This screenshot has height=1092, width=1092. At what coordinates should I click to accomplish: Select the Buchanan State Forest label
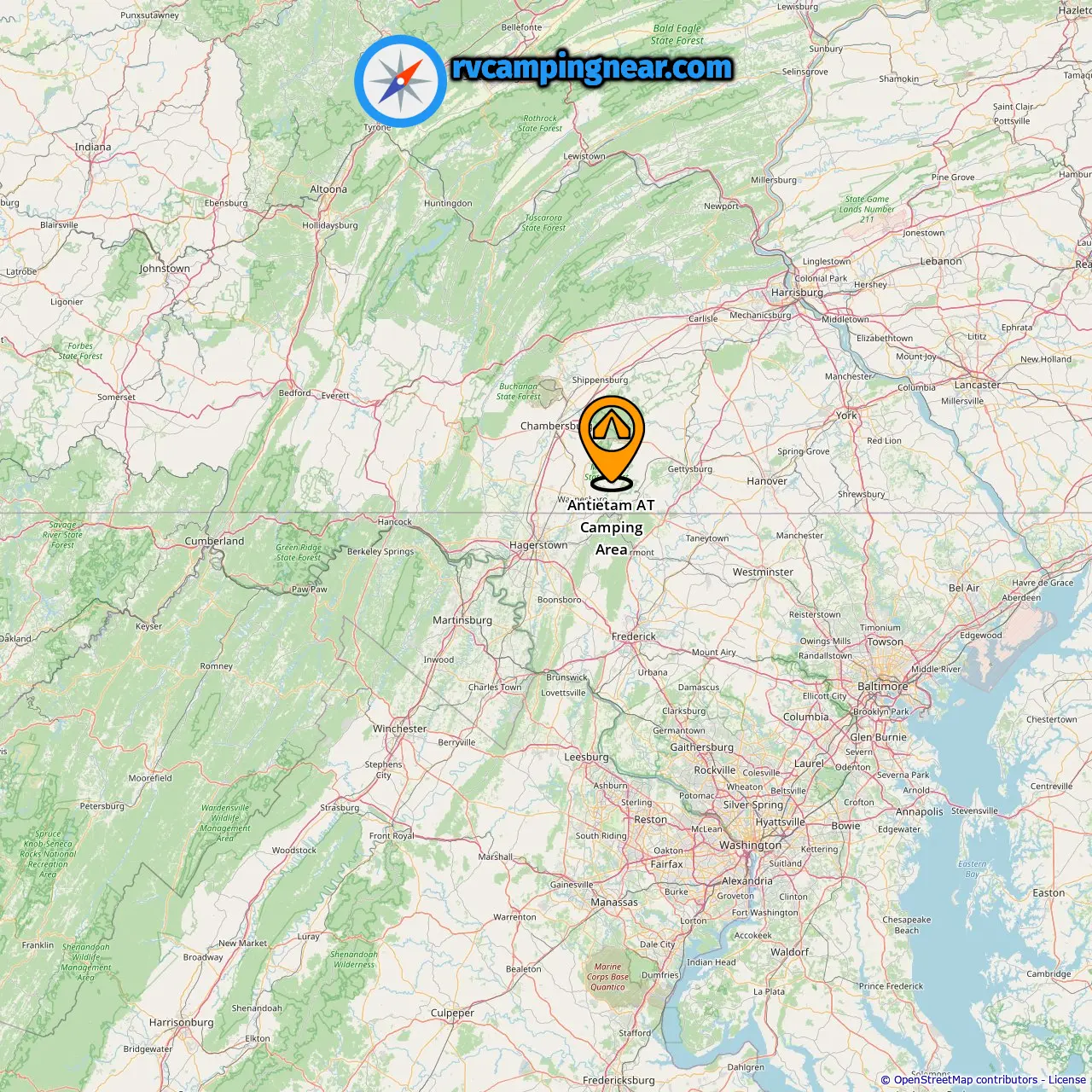coord(519,392)
